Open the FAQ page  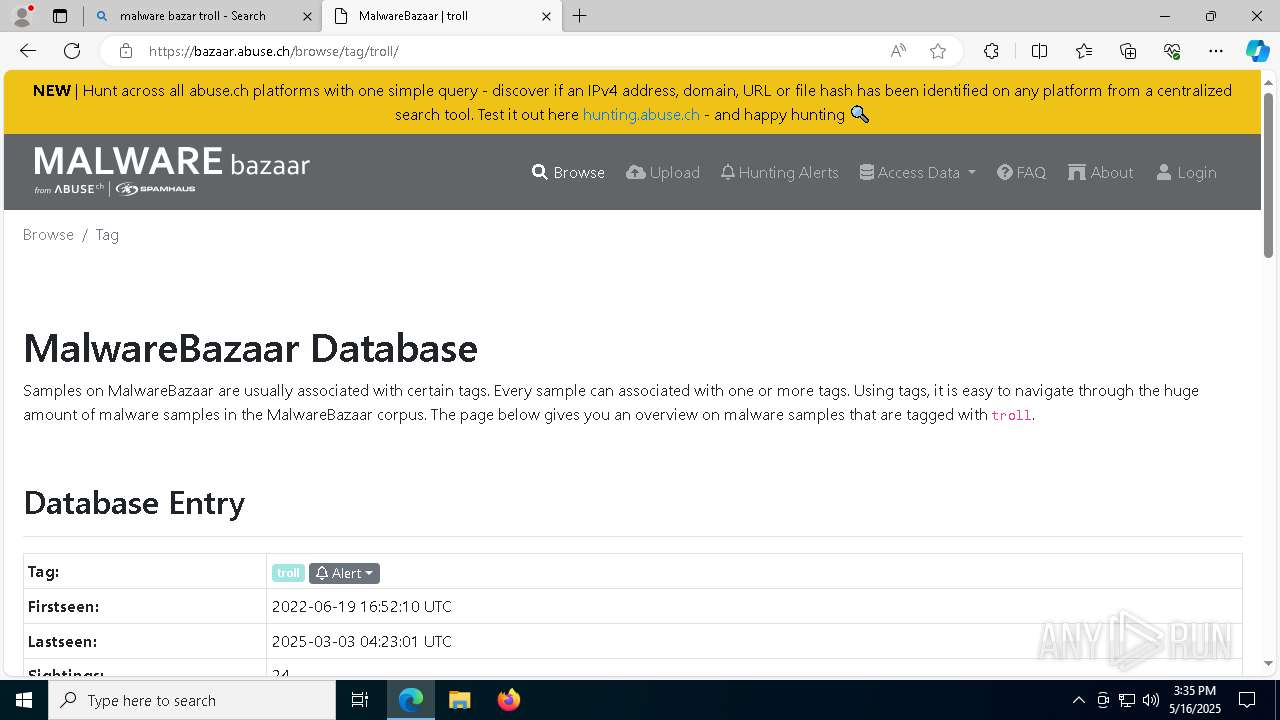tap(1021, 172)
